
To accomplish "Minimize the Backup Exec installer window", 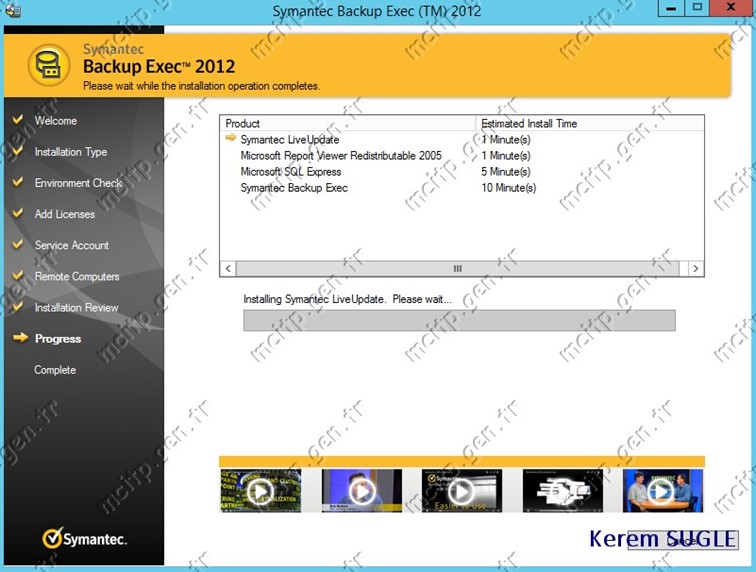I will pos(671,8).
